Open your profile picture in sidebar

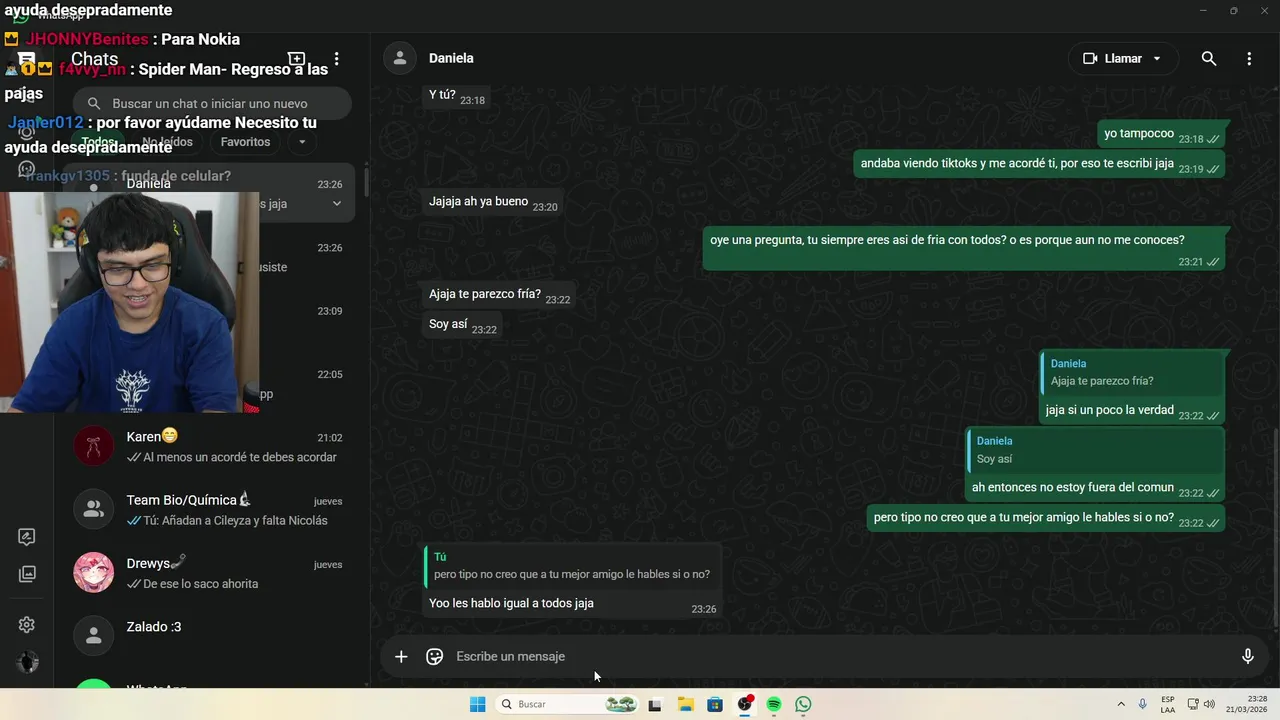click(28, 663)
